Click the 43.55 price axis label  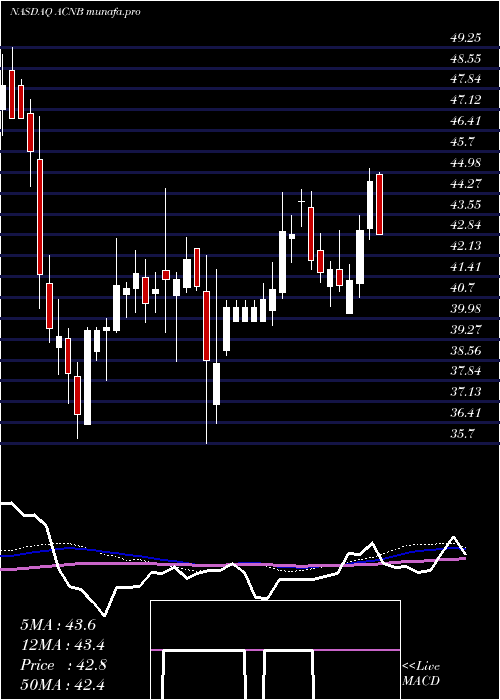pos(466,204)
